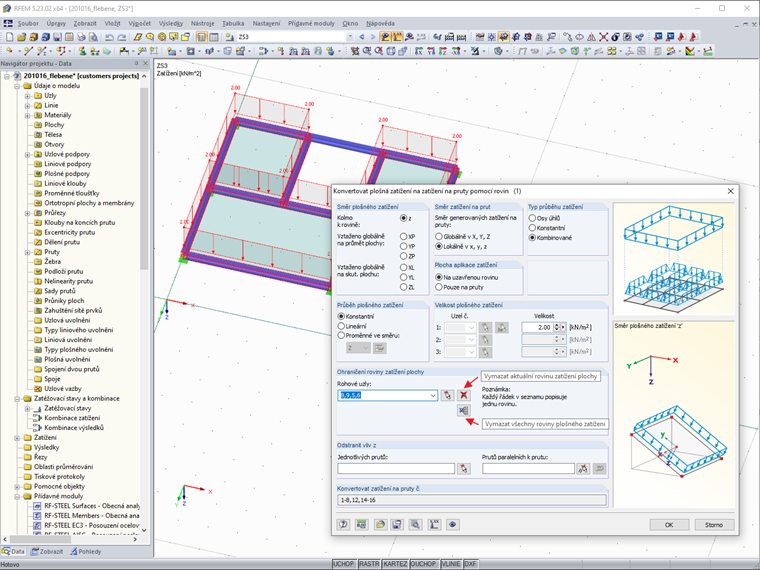Select direction XP radio button

pos(403,237)
